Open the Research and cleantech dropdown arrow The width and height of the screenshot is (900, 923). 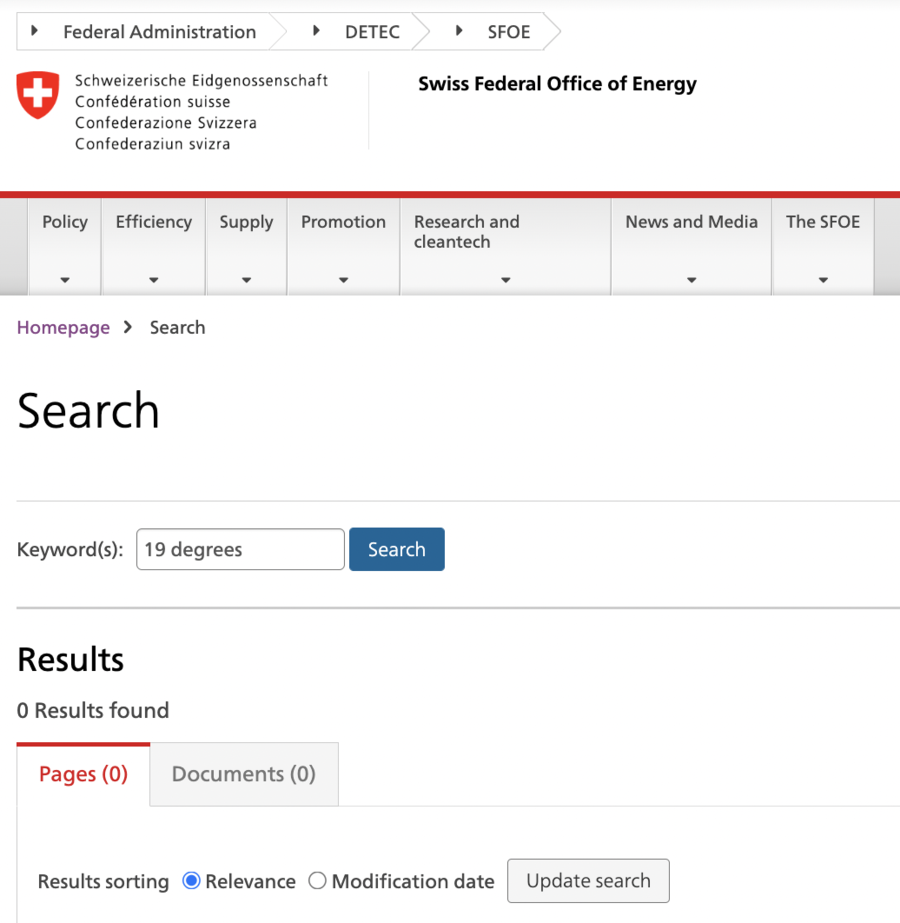tap(506, 280)
